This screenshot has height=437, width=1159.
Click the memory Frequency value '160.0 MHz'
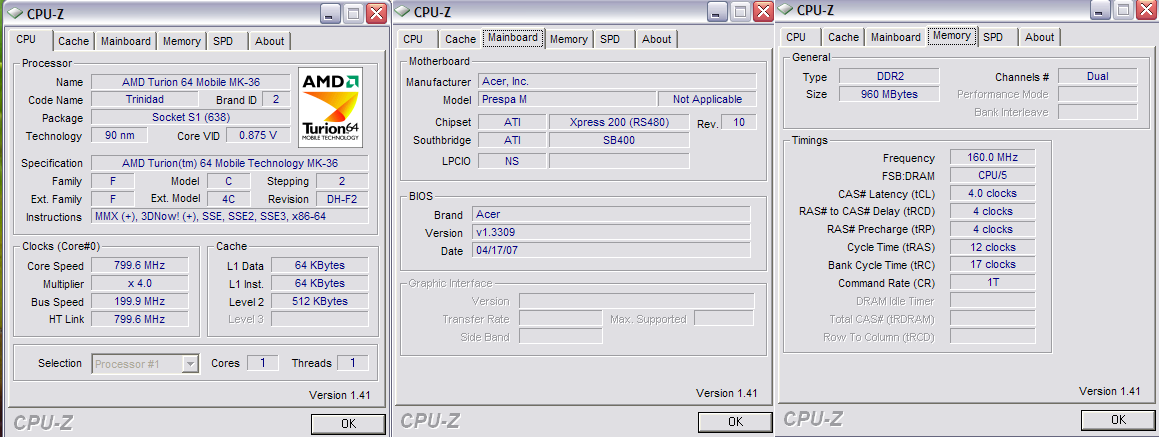pyautogui.click(x=993, y=157)
